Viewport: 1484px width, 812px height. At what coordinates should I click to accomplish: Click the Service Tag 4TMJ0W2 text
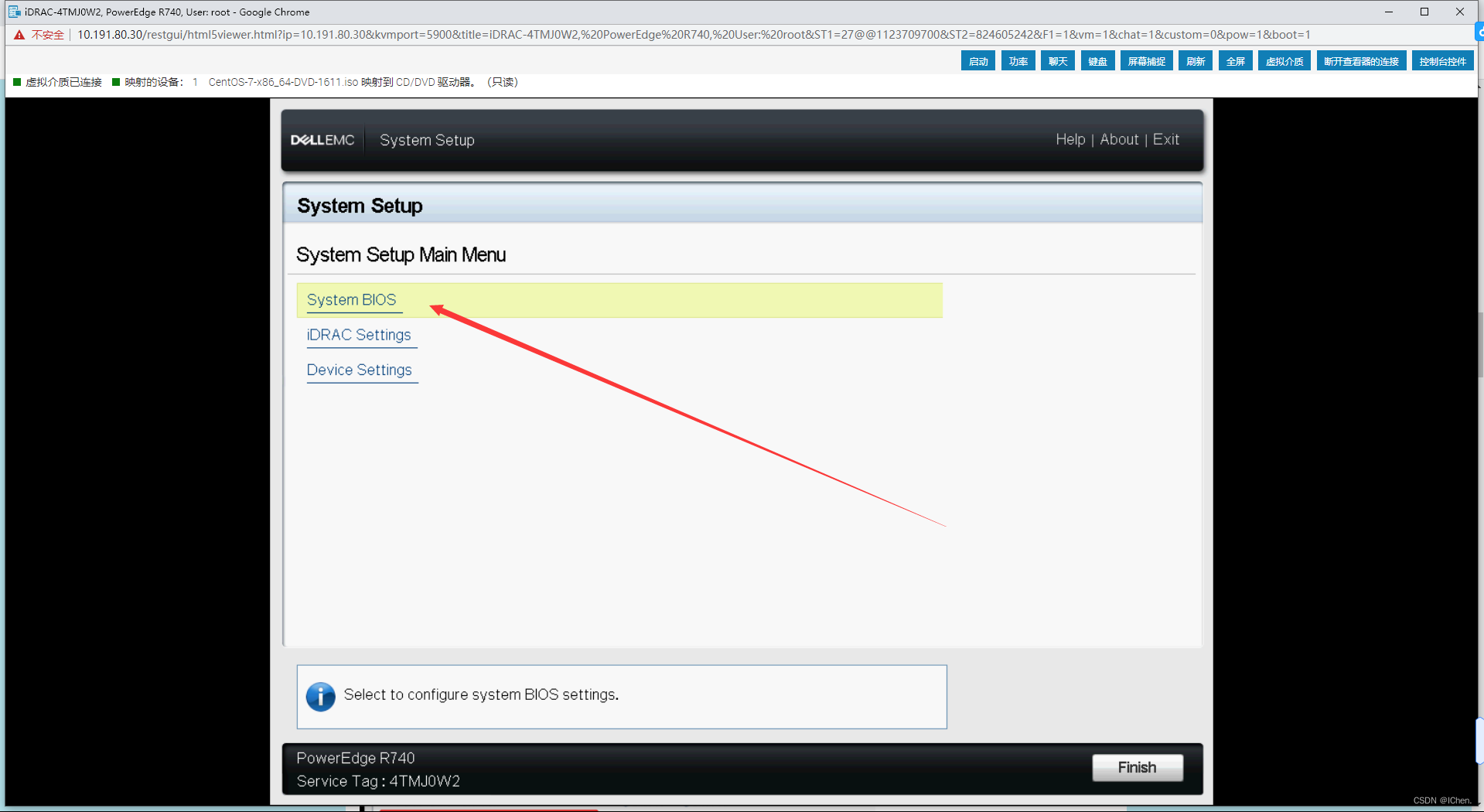(x=378, y=781)
